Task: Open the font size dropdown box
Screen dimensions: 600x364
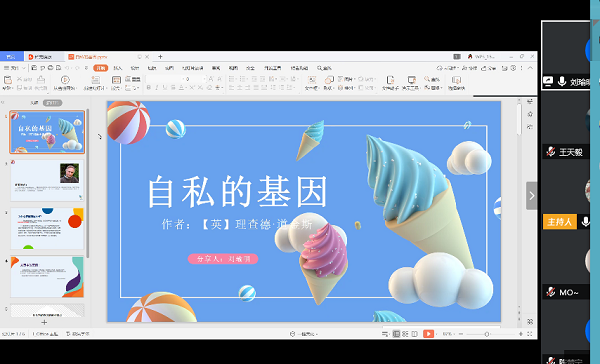Action: [x=194, y=79]
